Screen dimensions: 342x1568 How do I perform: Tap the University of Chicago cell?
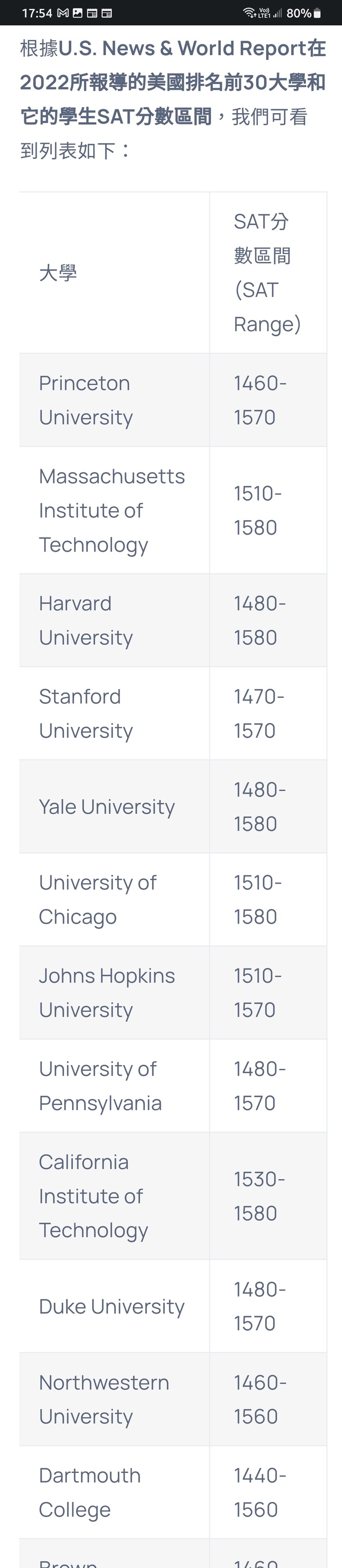click(114, 900)
